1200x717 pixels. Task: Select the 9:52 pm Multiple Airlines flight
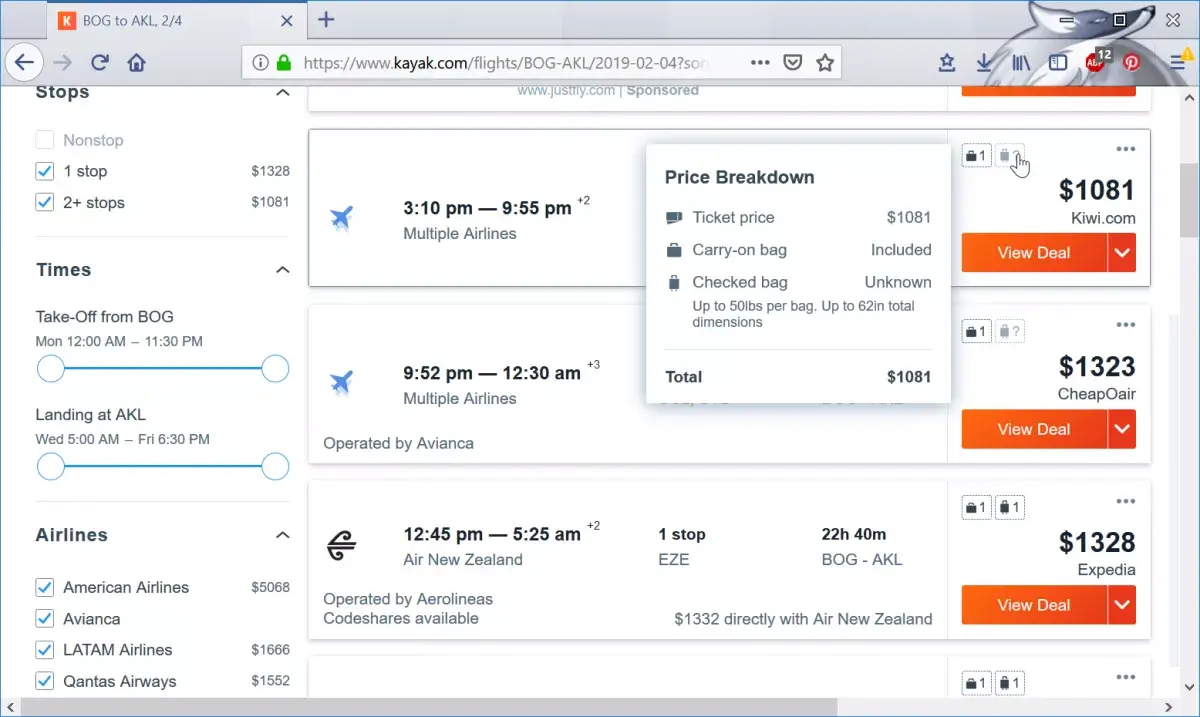628,384
